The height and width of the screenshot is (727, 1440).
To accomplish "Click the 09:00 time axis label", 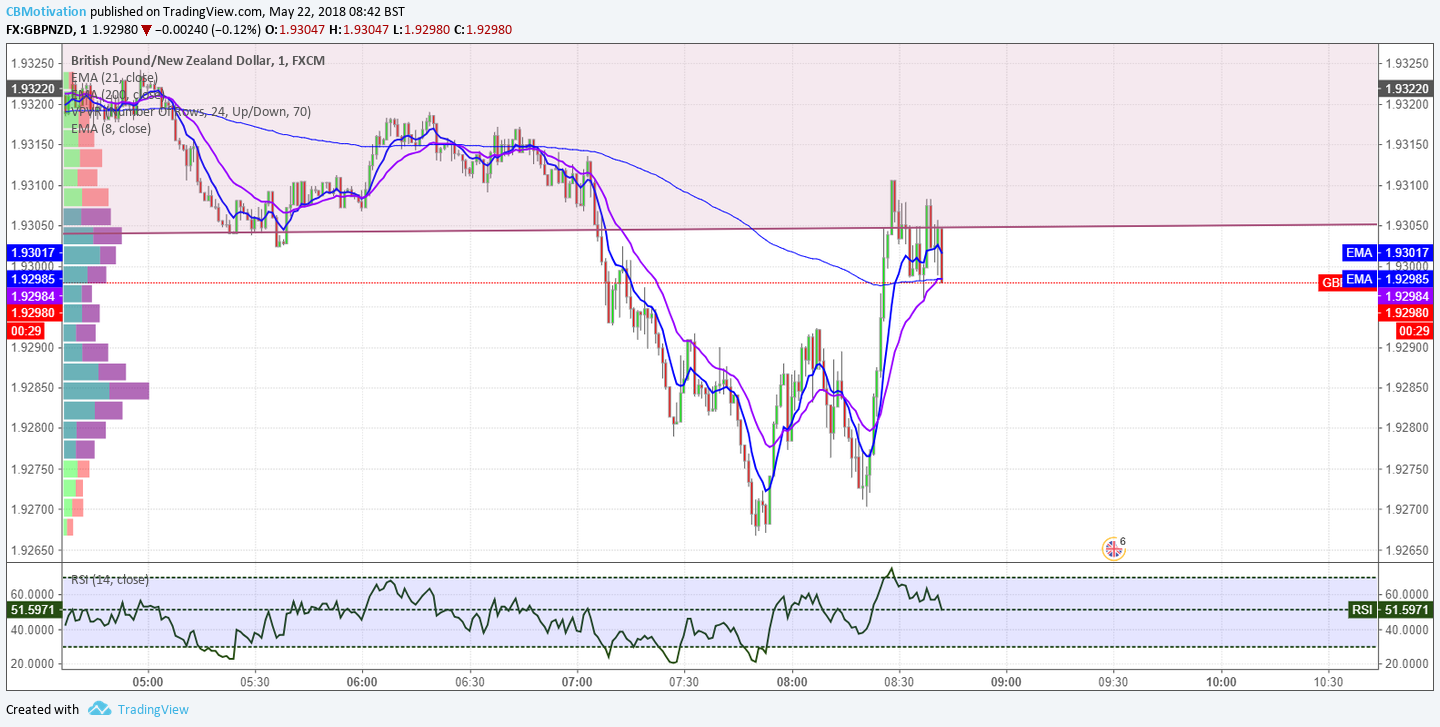I will [x=1006, y=682].
